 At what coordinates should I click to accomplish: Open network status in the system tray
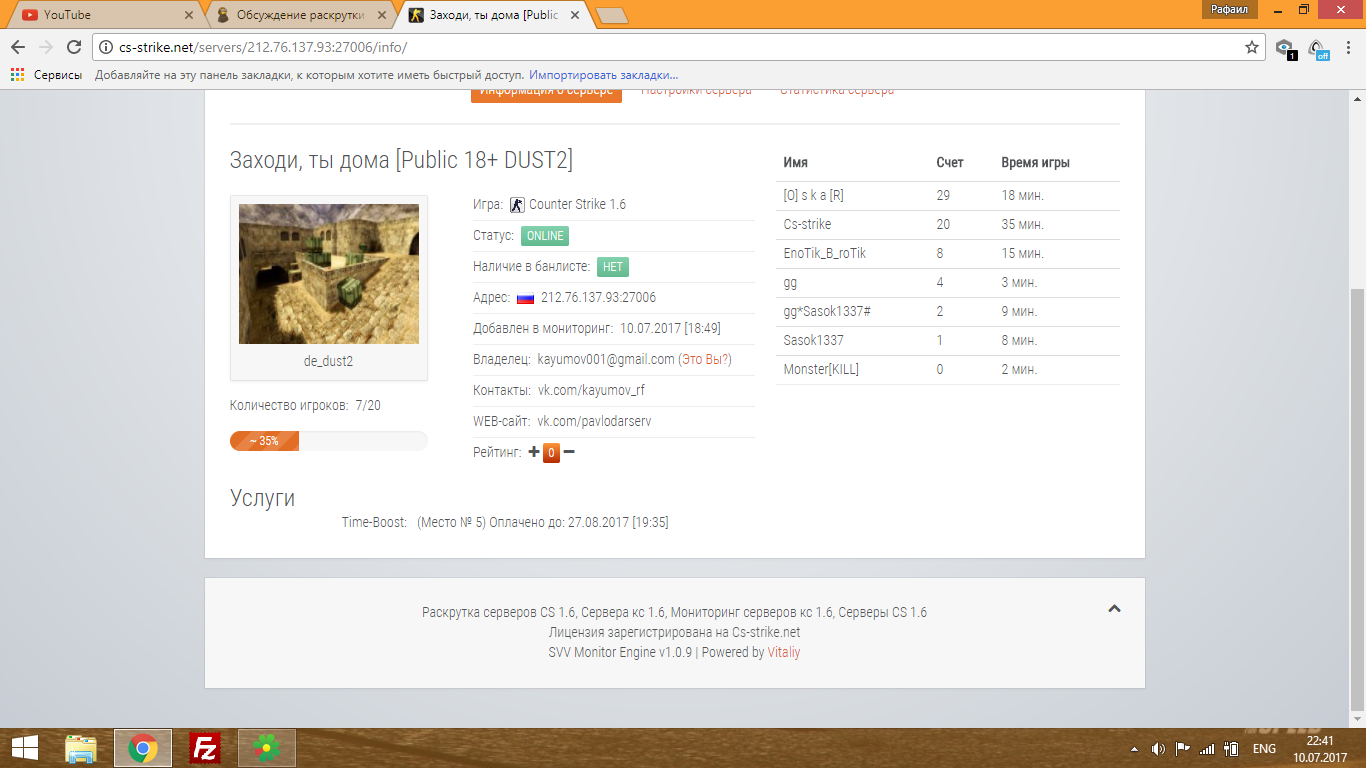1207,749
